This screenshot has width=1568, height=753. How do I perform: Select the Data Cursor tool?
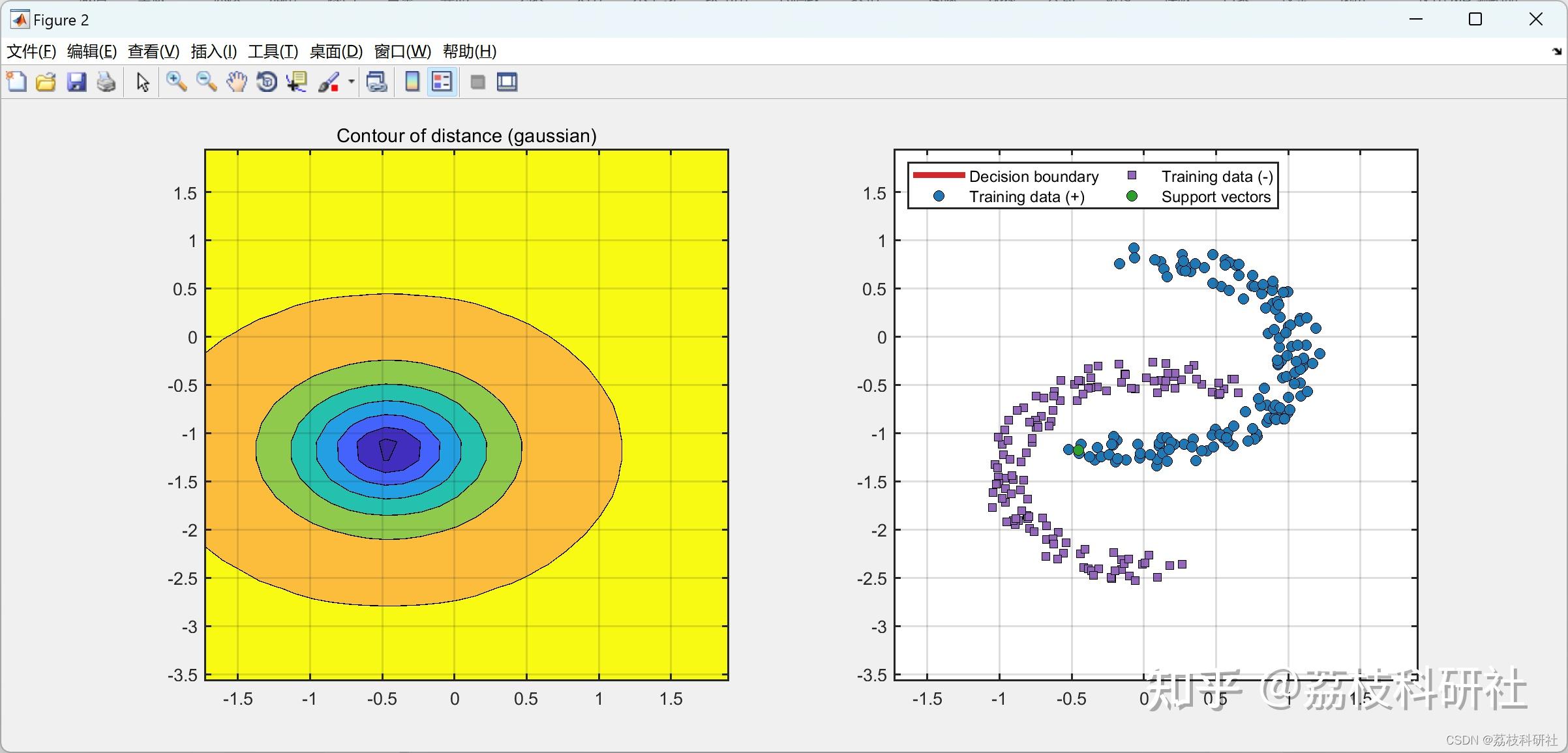point(297,82)
